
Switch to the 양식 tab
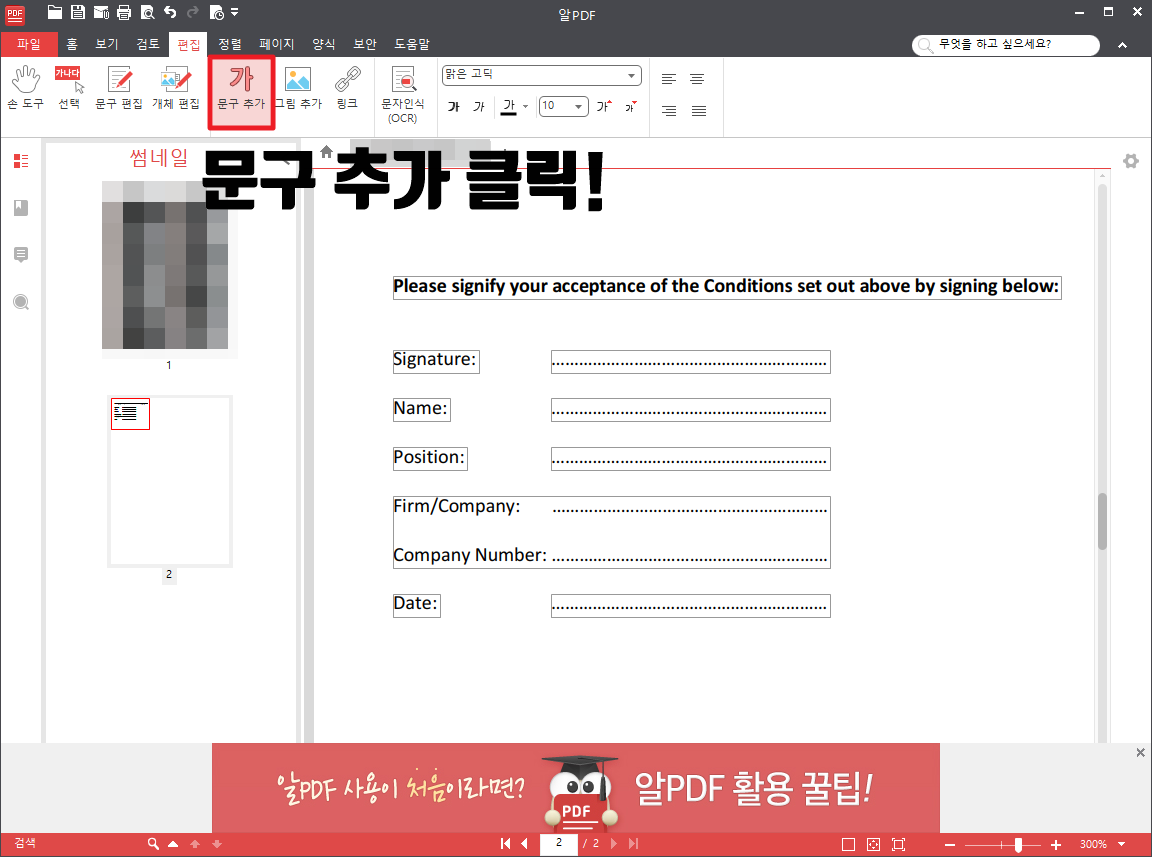click(x=324, y=44)
